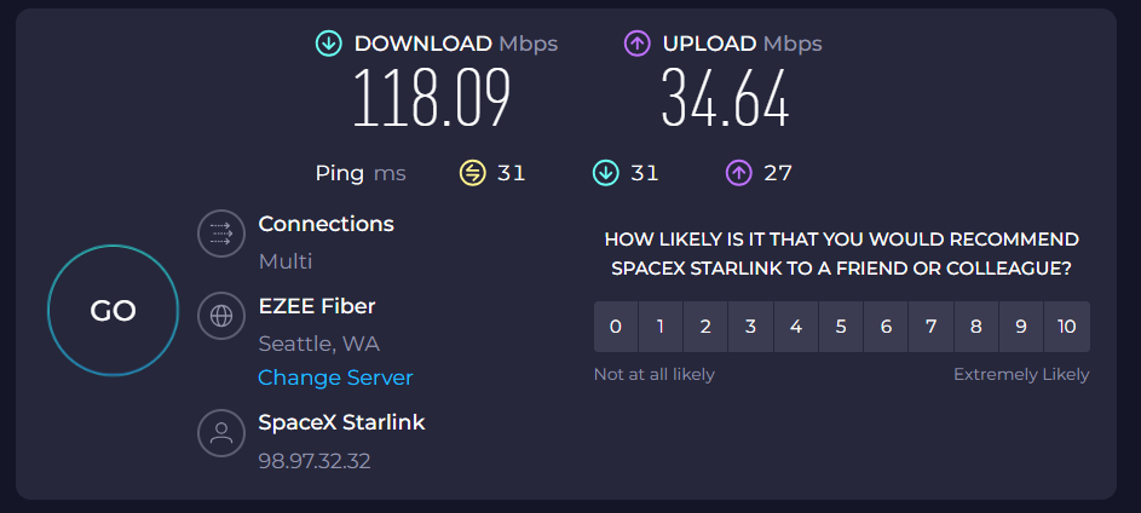Choose rating 7 for SpaceX Starlink
Viewport: 1141px width, 513px height.
(x=931, y=327)
